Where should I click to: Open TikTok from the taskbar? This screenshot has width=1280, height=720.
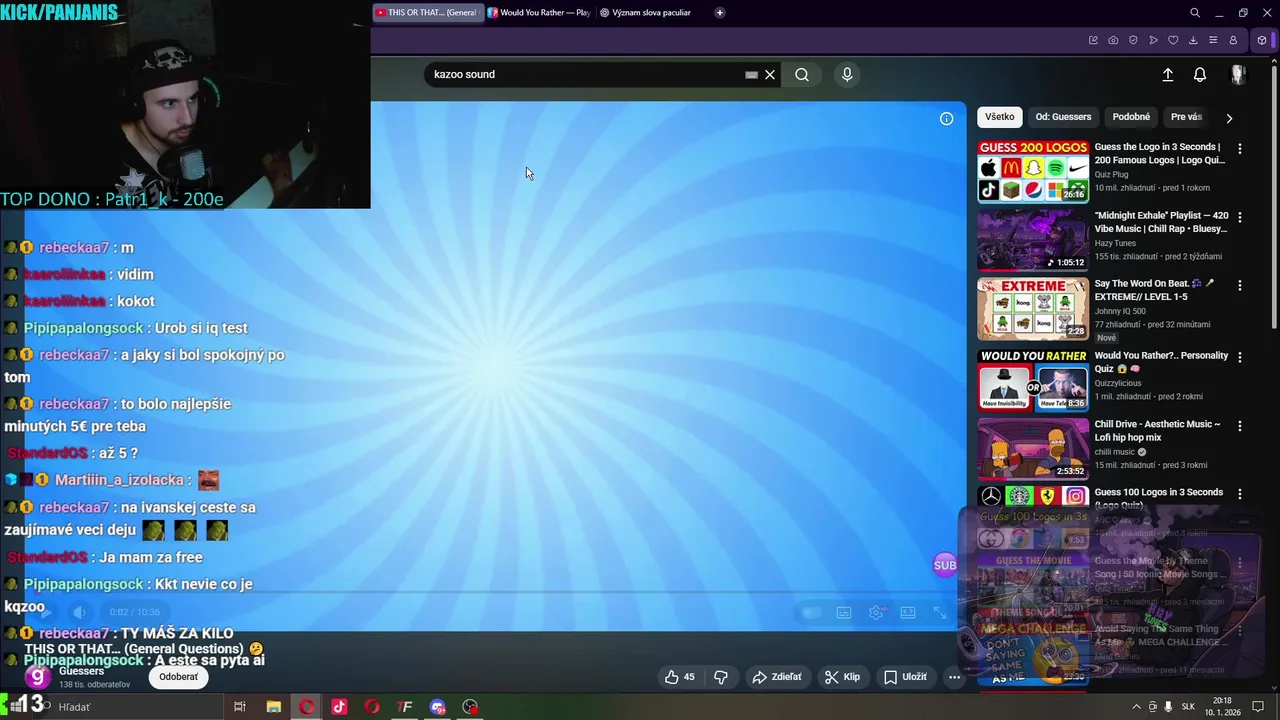coord(339,707)
